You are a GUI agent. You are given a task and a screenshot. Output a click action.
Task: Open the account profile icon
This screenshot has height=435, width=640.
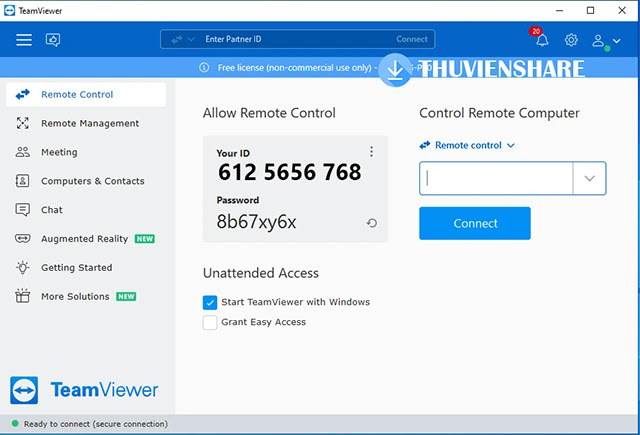tap(598, 40)
